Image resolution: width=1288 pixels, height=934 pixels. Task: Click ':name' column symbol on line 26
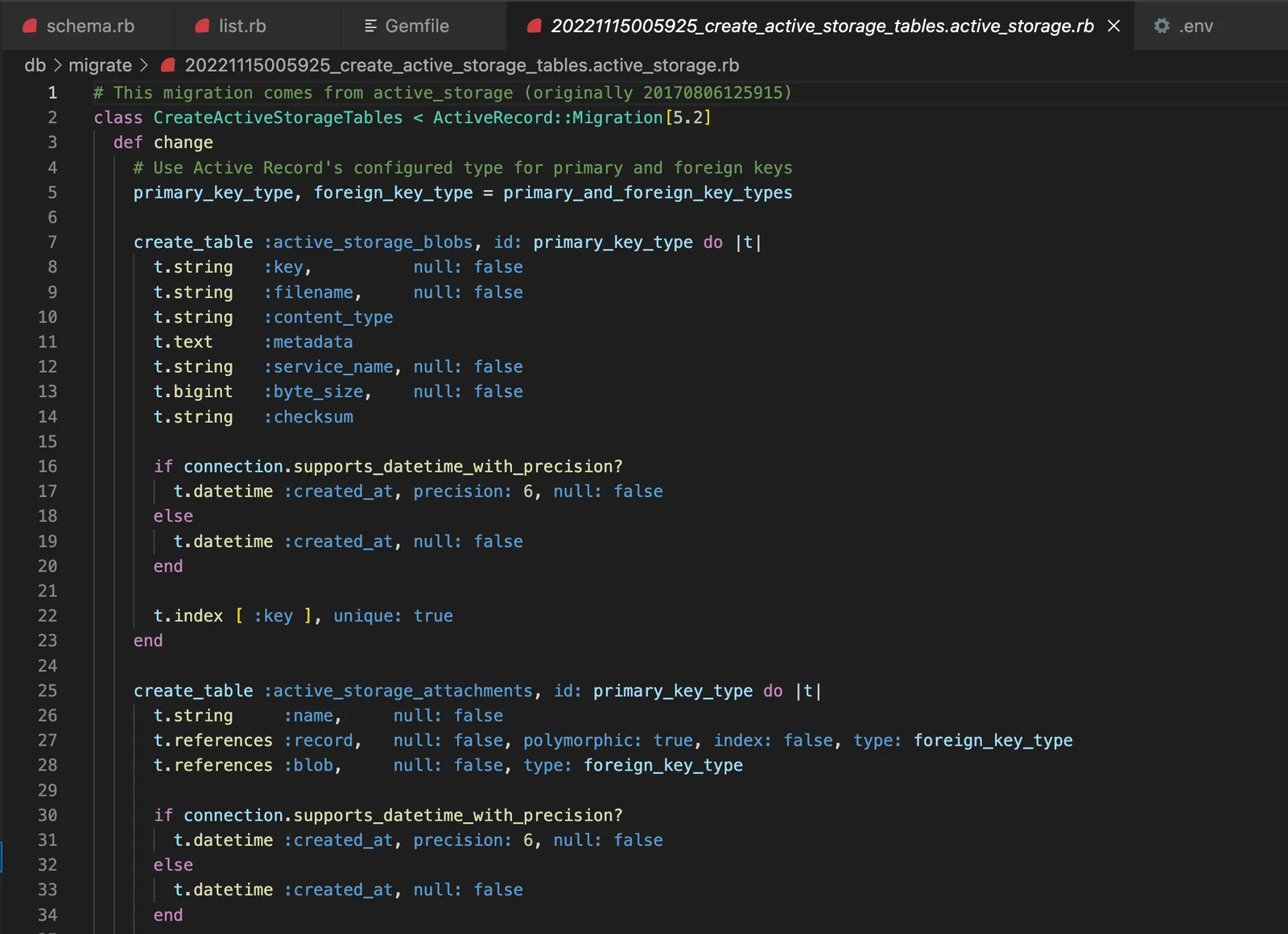coord(309,716)
